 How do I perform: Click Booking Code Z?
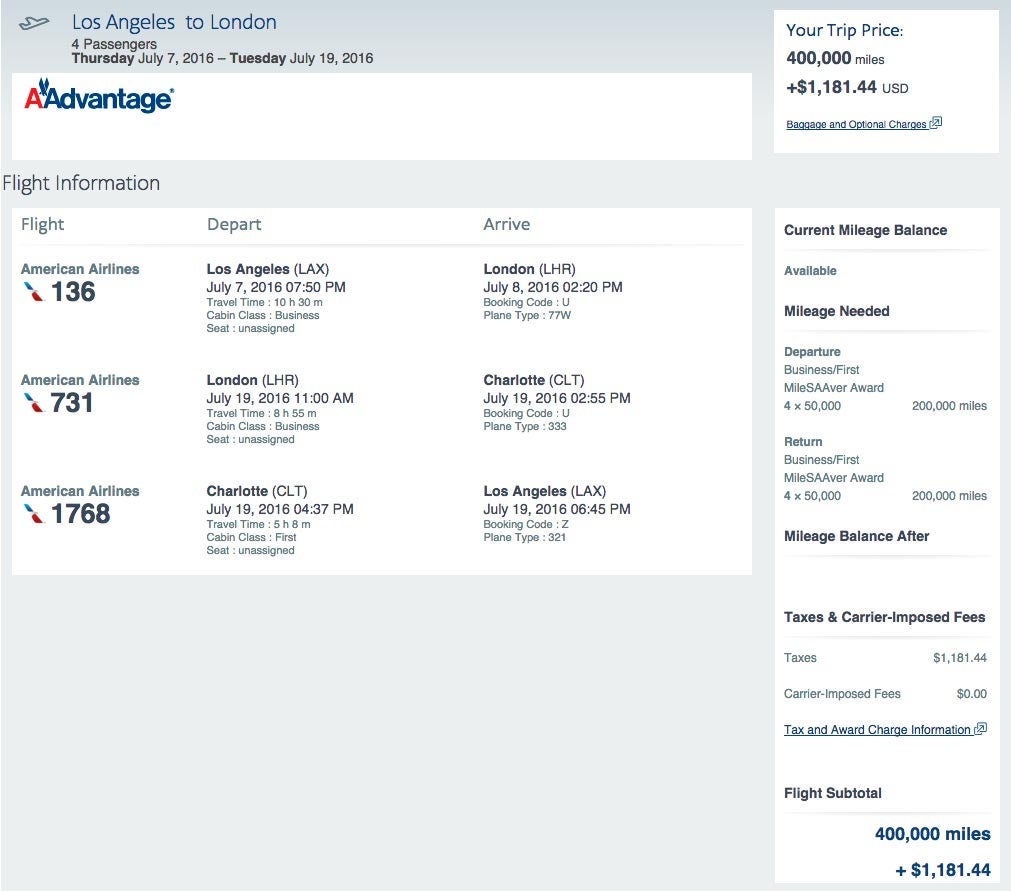525,524
